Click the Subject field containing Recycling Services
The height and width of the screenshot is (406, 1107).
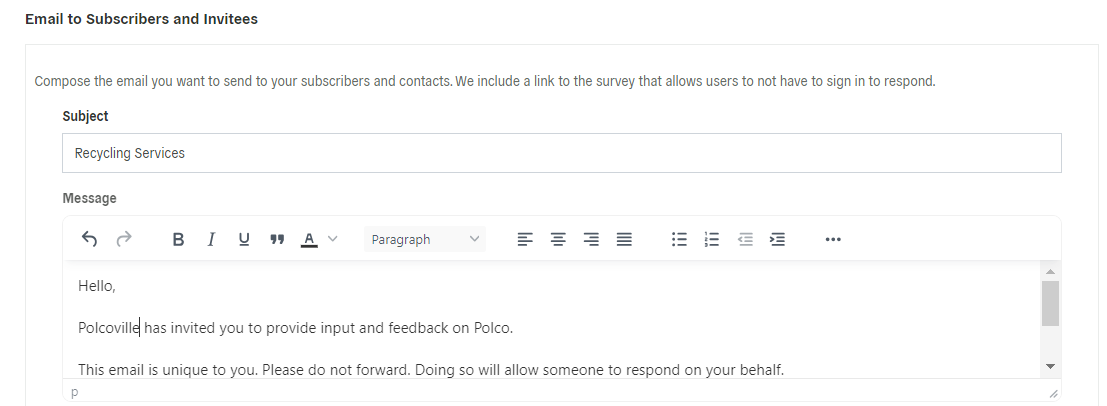click(x=561, y=153)
